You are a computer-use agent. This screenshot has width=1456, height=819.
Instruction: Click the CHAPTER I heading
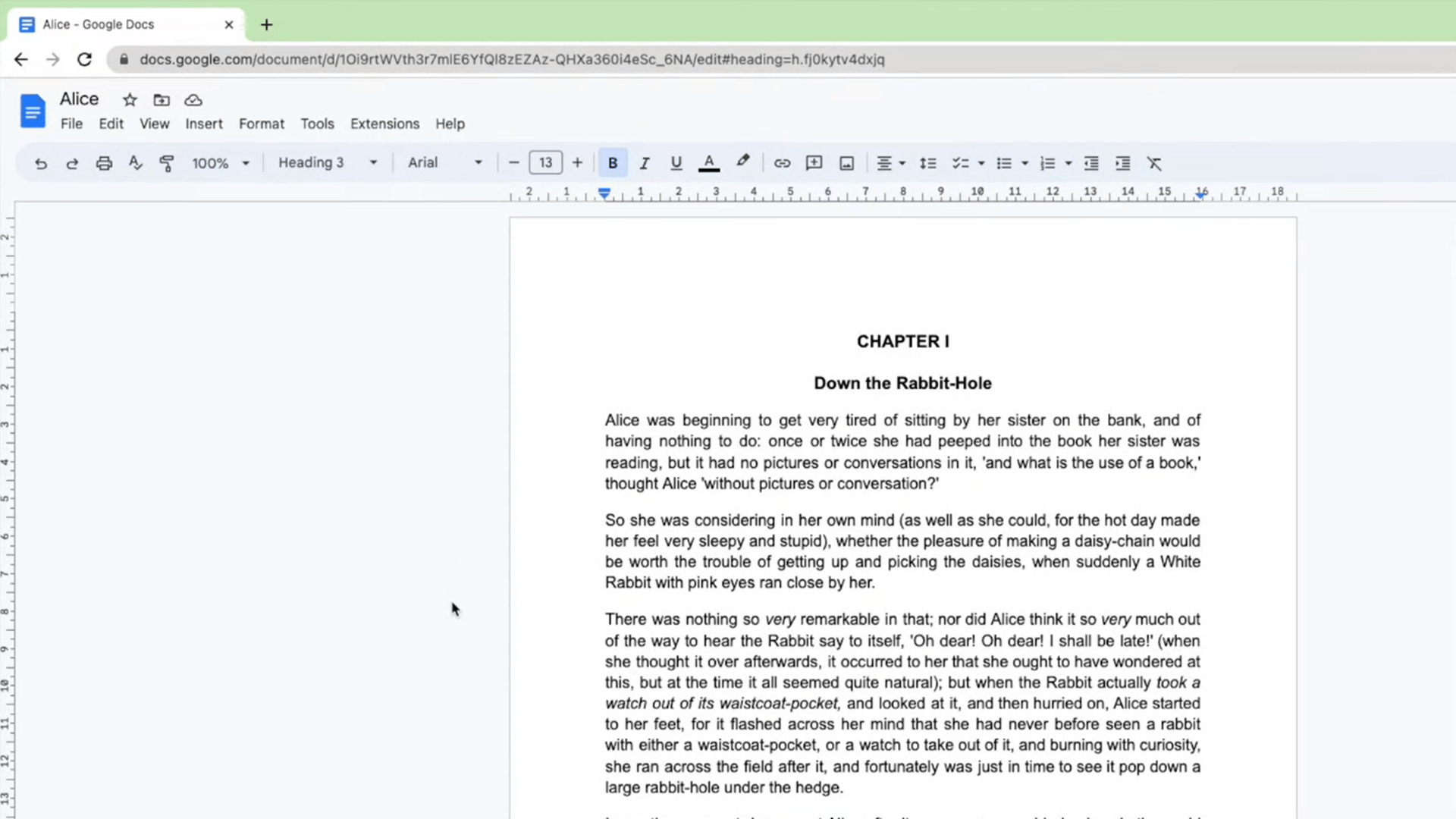[902, 341]
